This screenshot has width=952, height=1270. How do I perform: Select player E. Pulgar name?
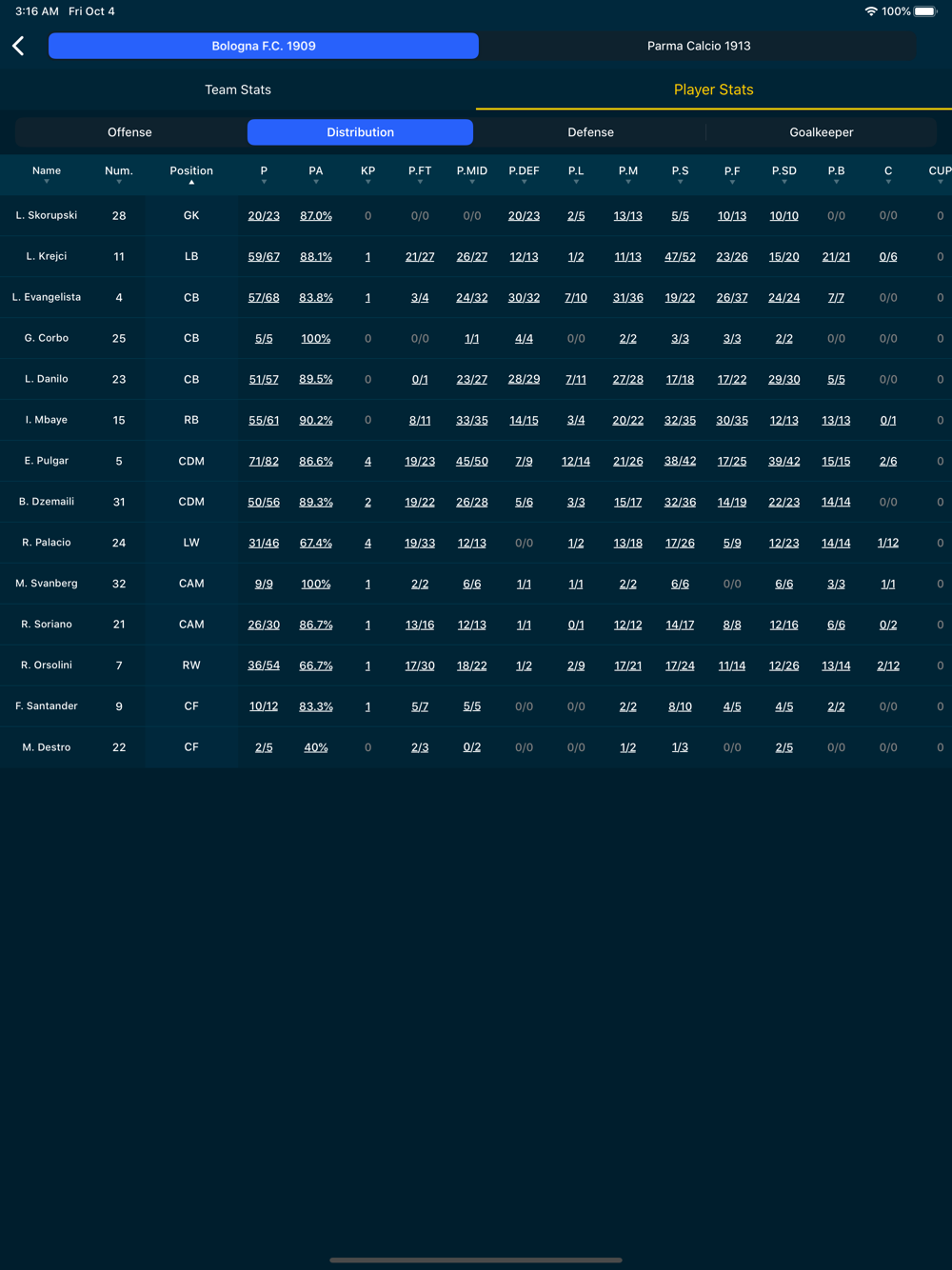tap(47, 461)
